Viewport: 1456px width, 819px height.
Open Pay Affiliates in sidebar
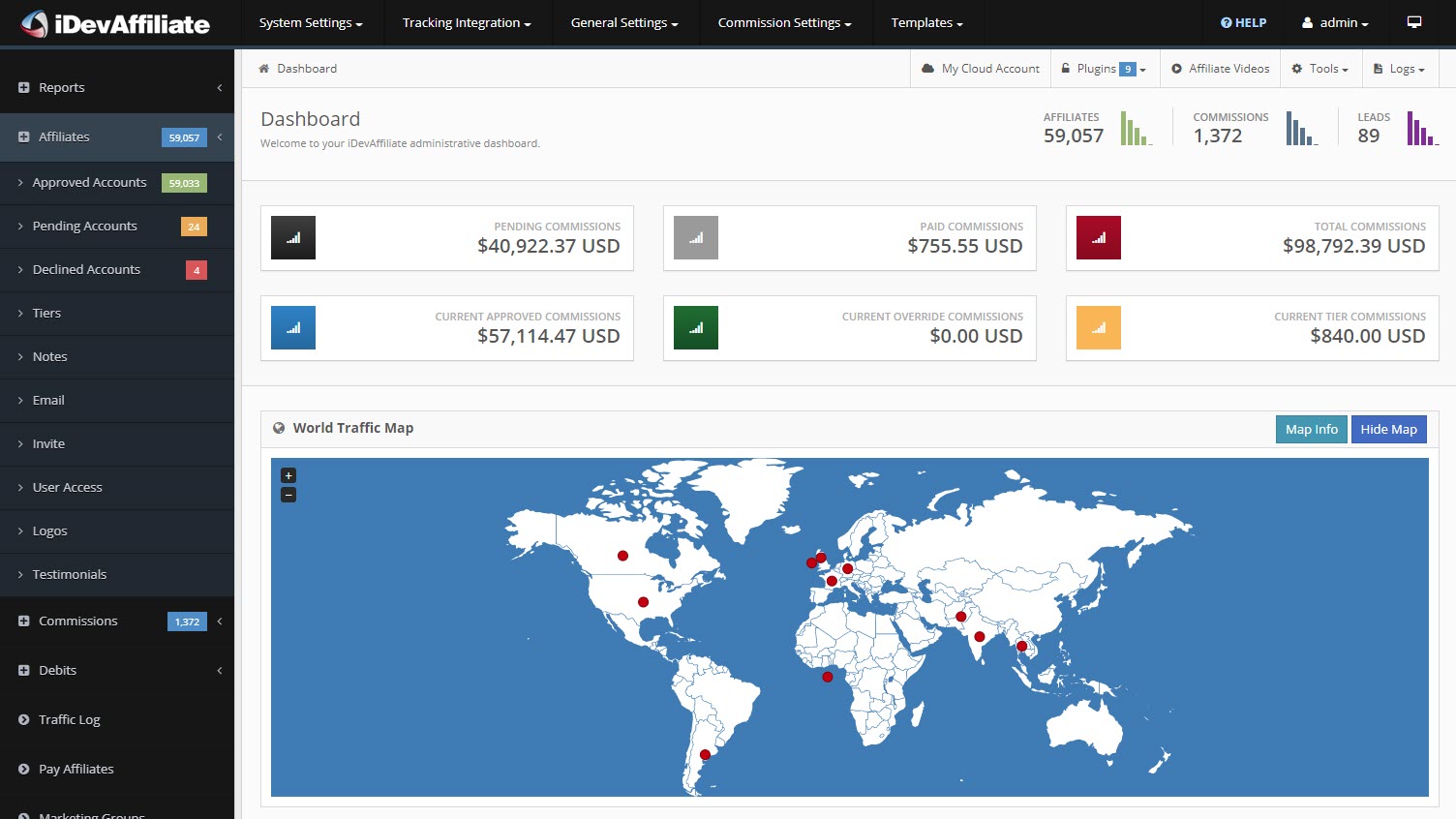tap(117, 770)
